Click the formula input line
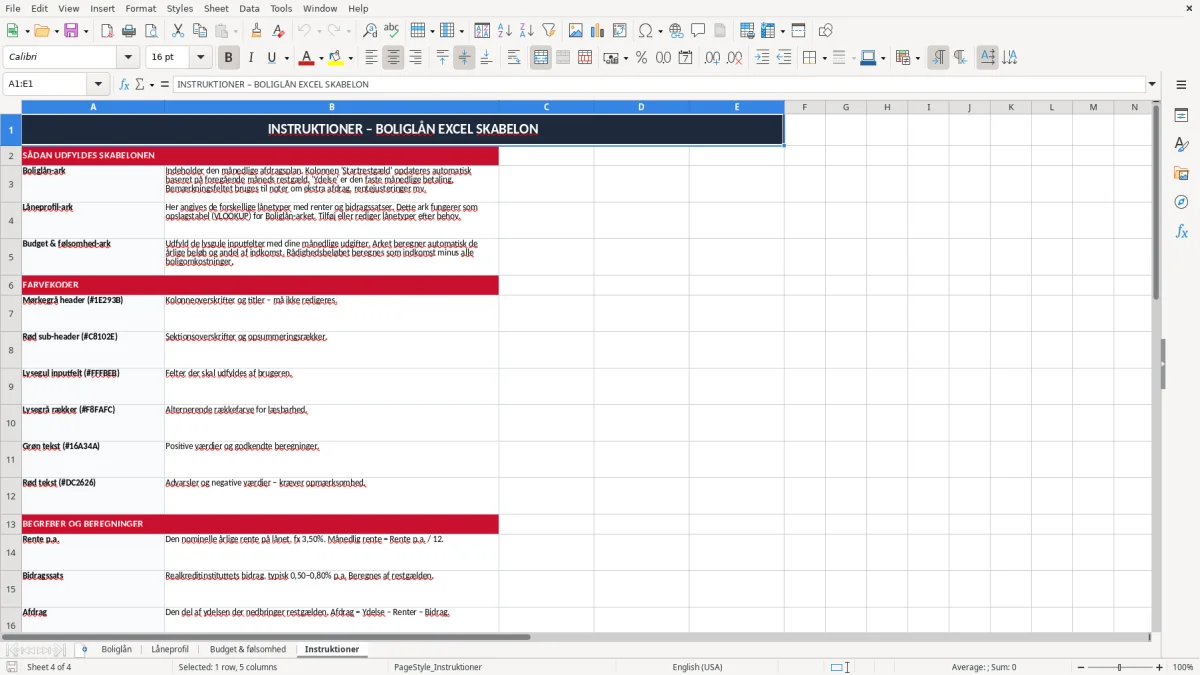The image size is (1200, 675). click(x=659, y=84)
